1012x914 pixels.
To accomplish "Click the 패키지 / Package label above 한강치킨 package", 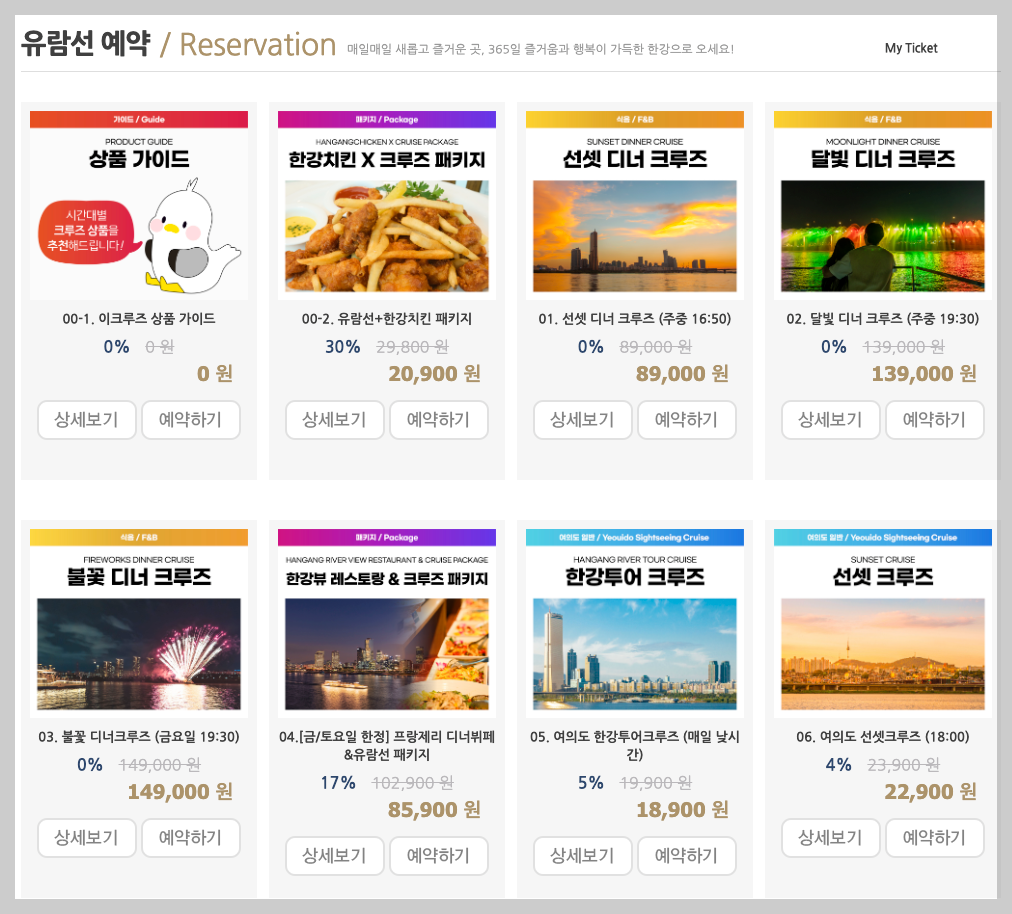I will pos(386,118).
